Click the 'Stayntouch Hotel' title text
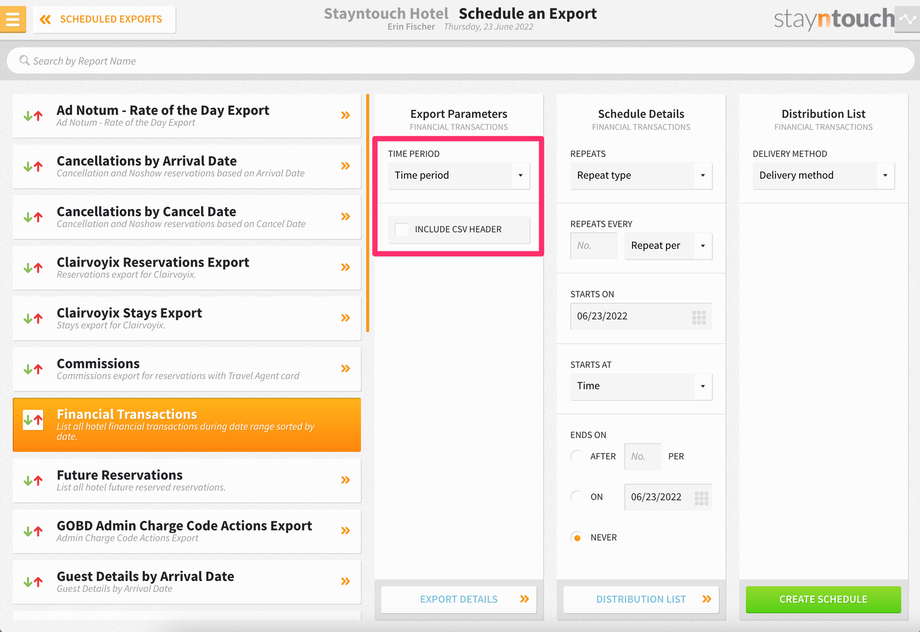Image resolution: width=920 pixels, height=632 pixels. pos(386,13)
